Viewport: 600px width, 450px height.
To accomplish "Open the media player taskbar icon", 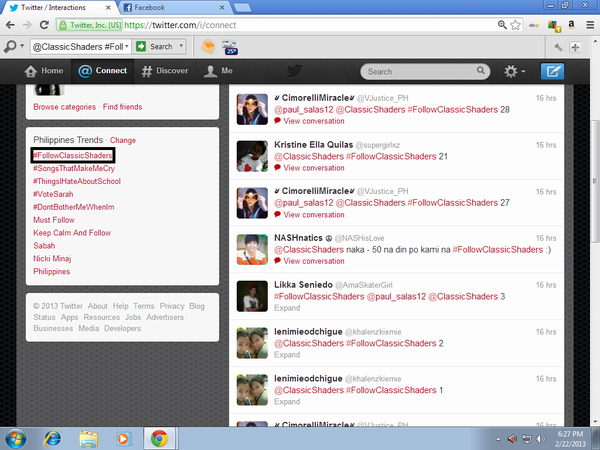I will click(123, 439).
